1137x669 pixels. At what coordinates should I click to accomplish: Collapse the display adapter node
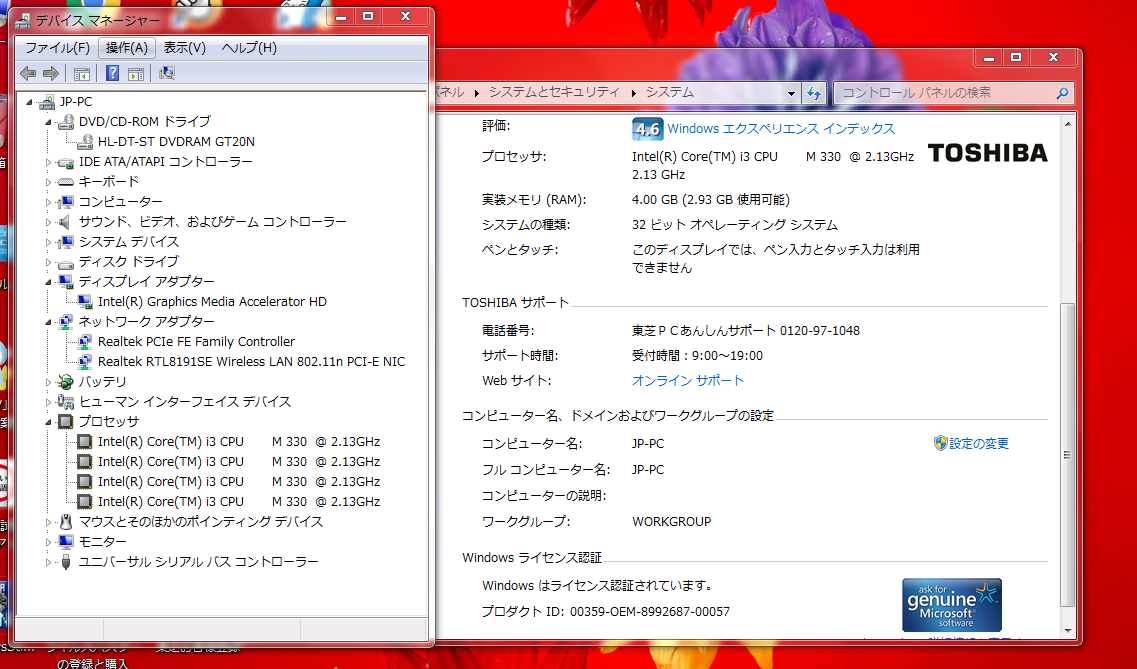pos(49,282)
